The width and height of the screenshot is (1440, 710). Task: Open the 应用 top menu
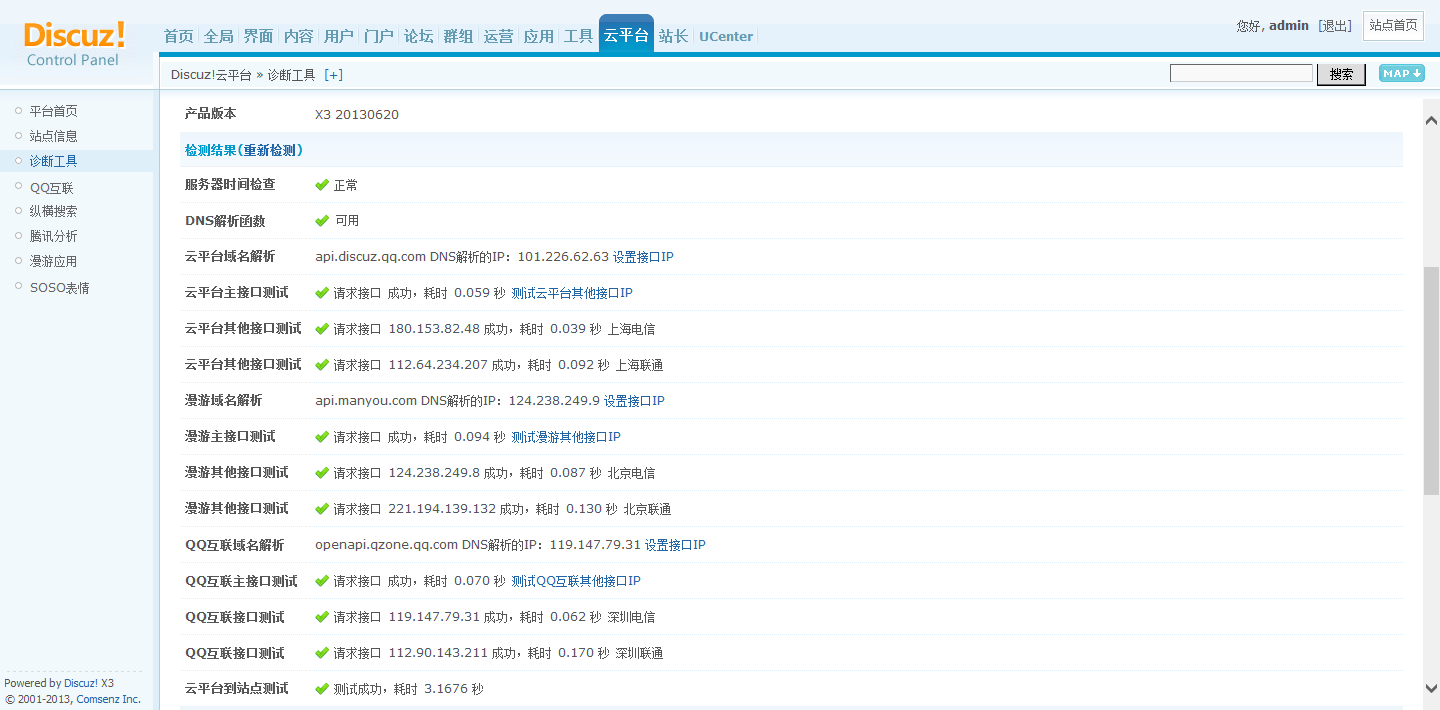tap(539, 36)
